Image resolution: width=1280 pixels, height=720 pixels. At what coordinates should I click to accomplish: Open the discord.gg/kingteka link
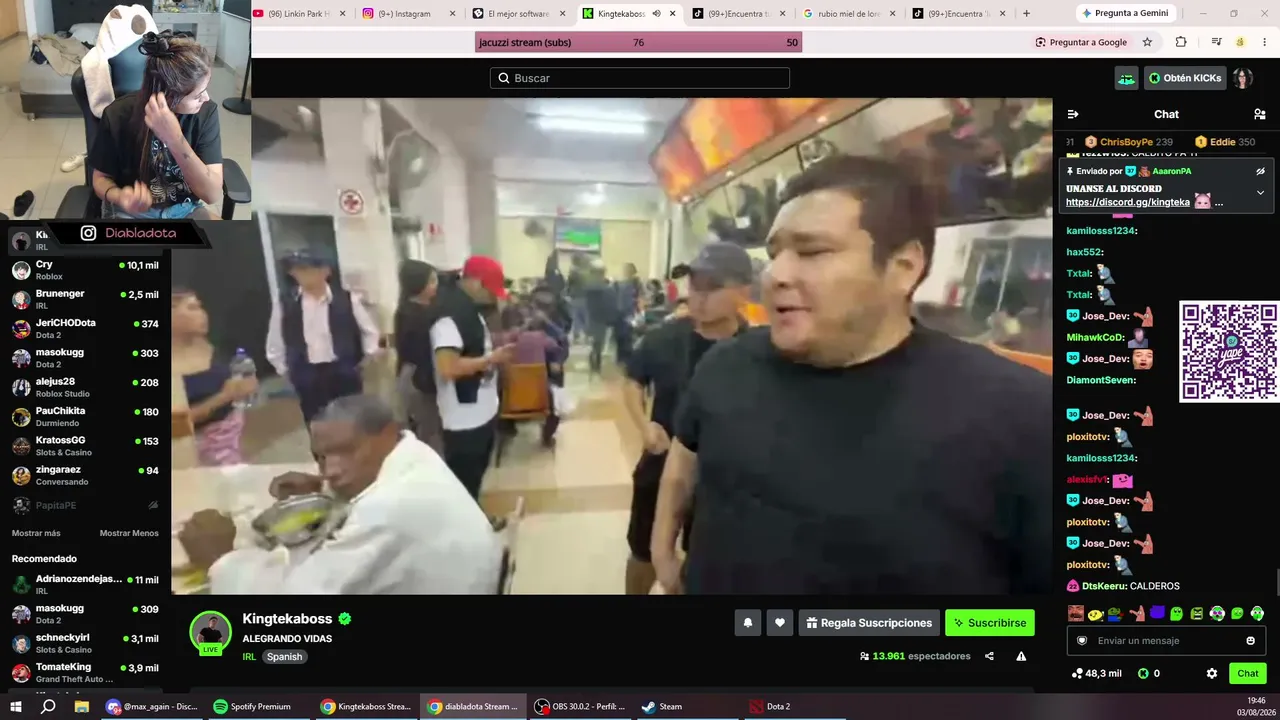pos(1128,202)
